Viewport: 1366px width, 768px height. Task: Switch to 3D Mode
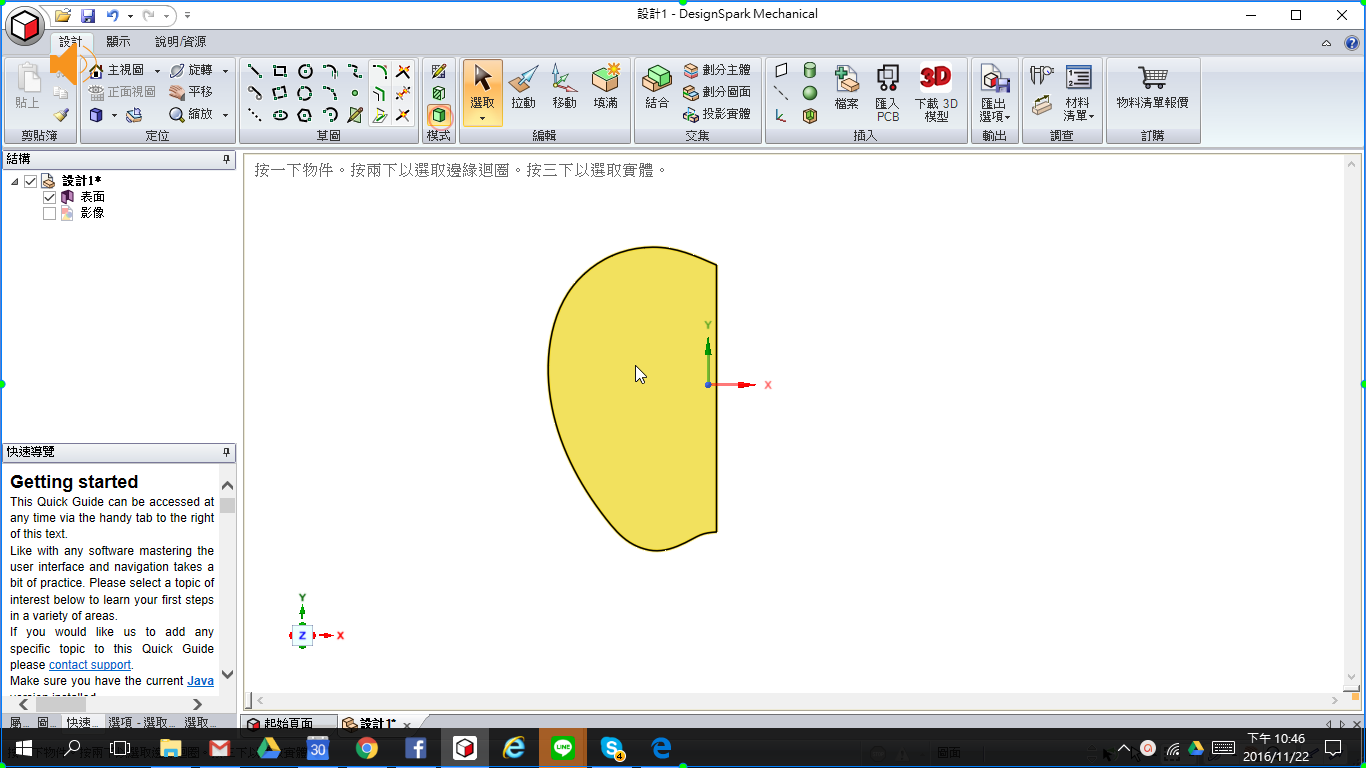pyautogui.click(x=439, y=115)
